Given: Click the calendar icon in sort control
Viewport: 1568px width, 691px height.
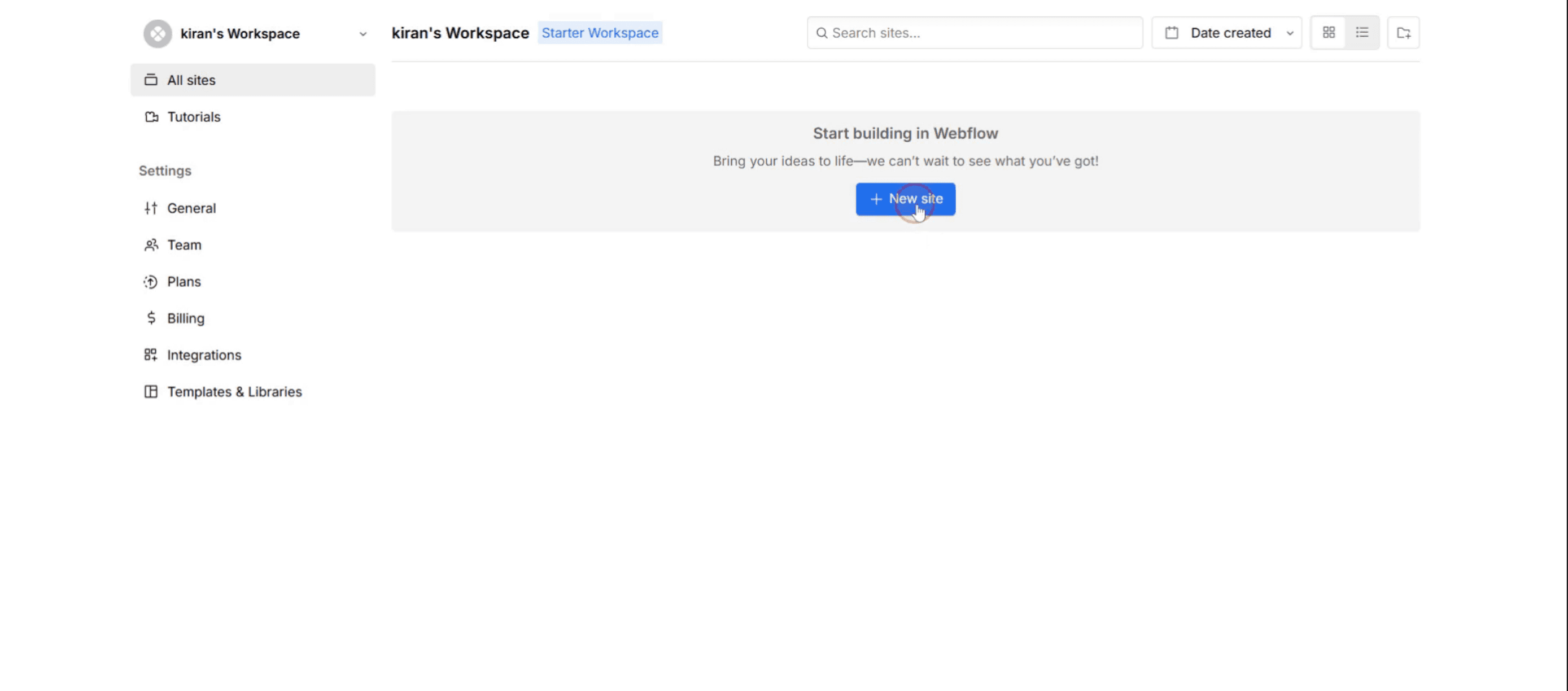Looking at the screenshot, I should 1172,33.
